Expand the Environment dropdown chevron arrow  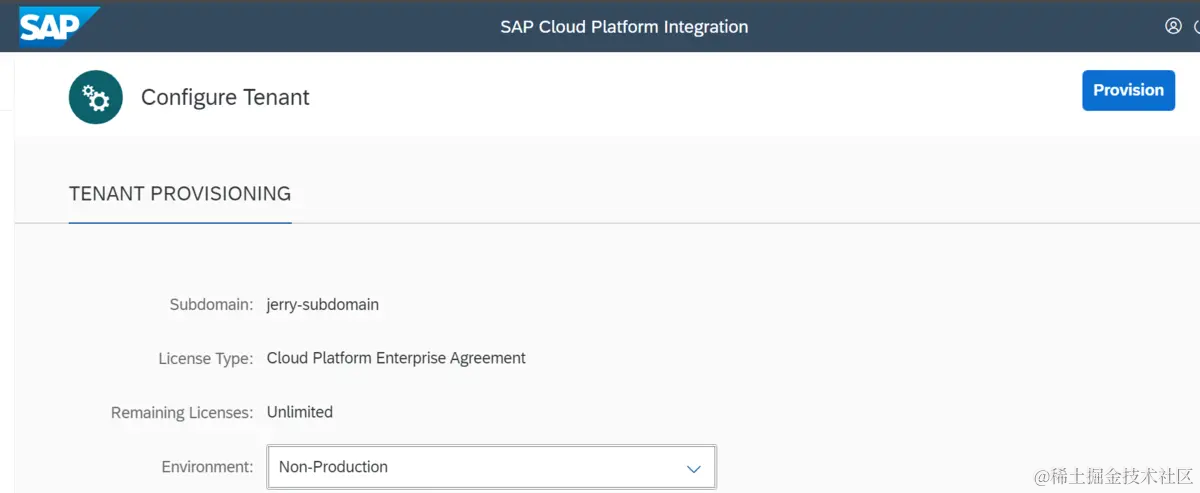tap(693, 468)
